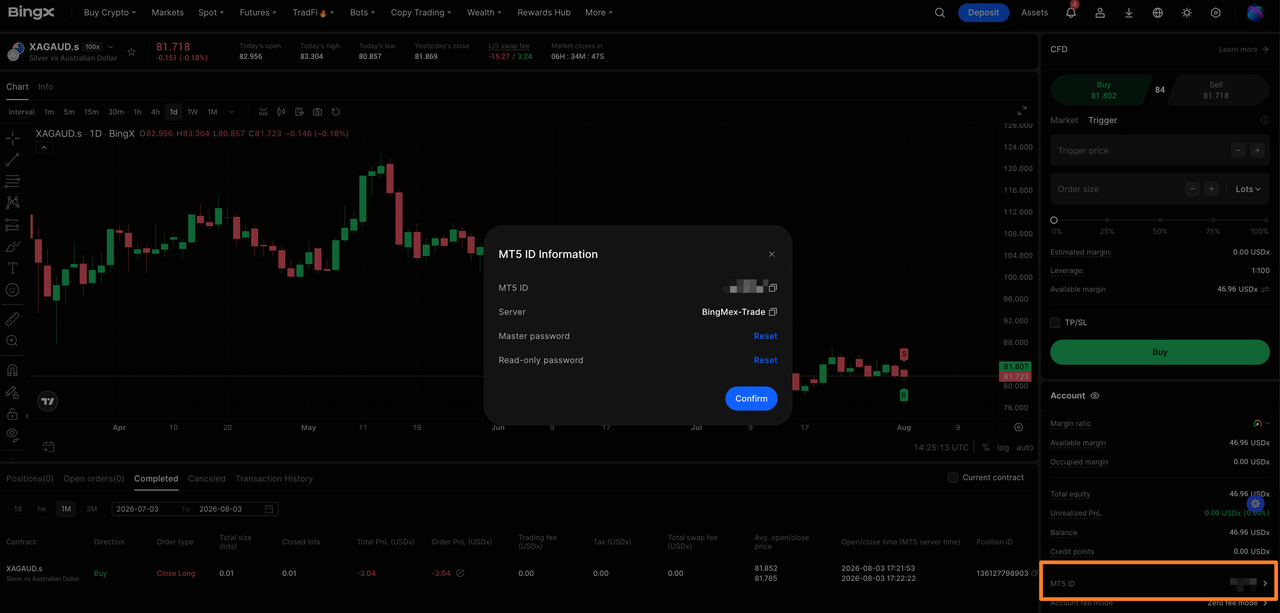Enable the TP/SL checkbox
This screenshot has height=613, width=1280.
pyautogui.click(x=1055, y=323)
